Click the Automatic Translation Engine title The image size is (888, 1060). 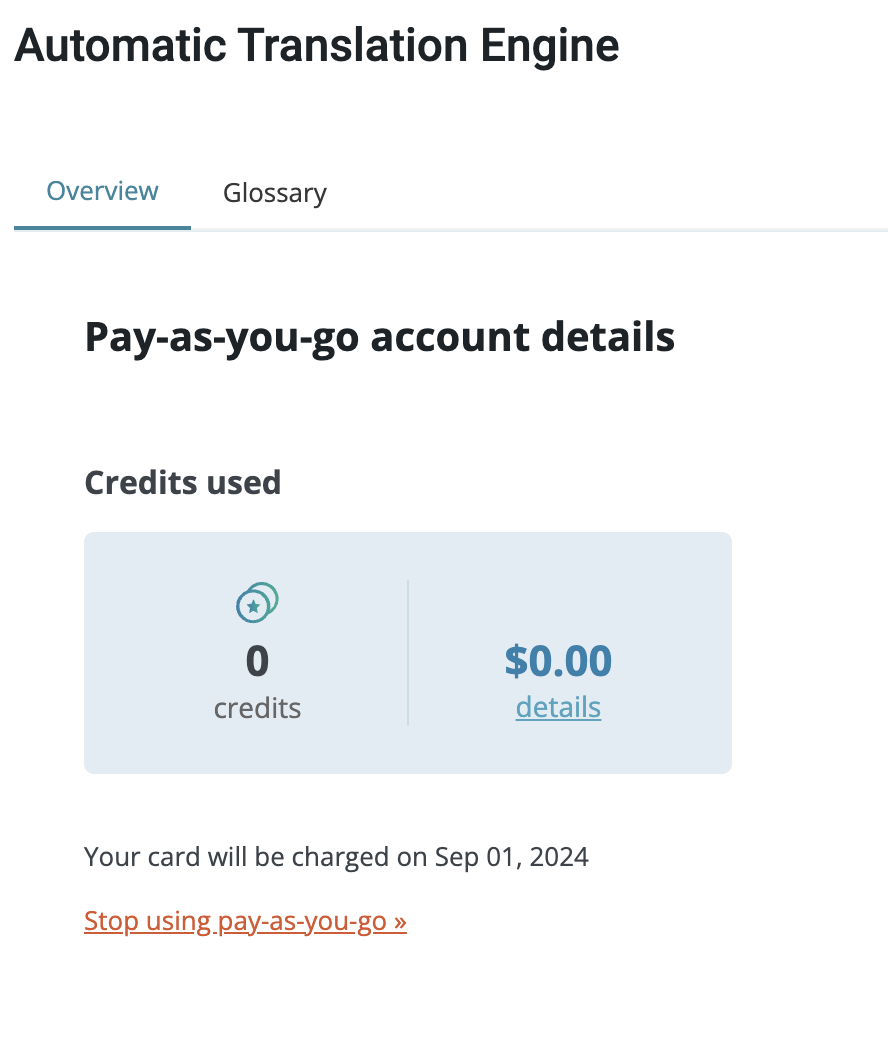tap(316, 46)
